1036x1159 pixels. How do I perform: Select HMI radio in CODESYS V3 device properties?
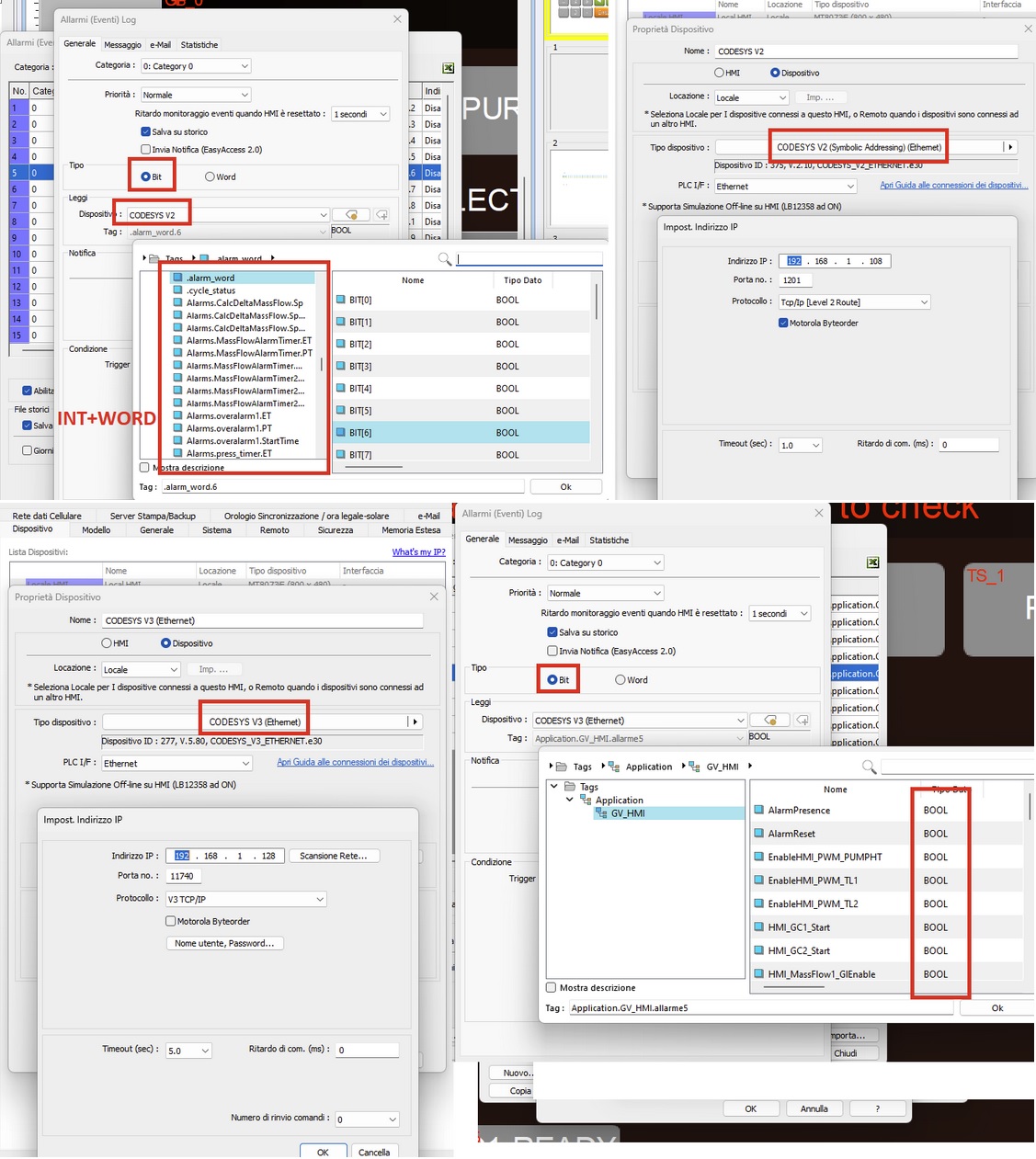[107, 643]
